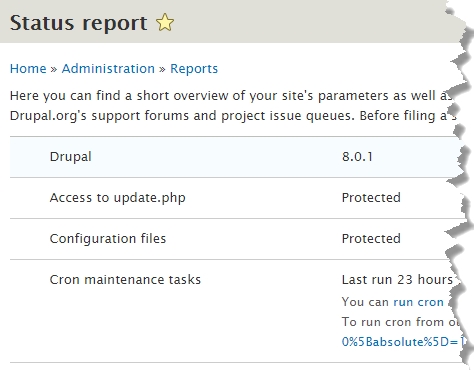Click Protected status for Access to update.php

point(371,198)
